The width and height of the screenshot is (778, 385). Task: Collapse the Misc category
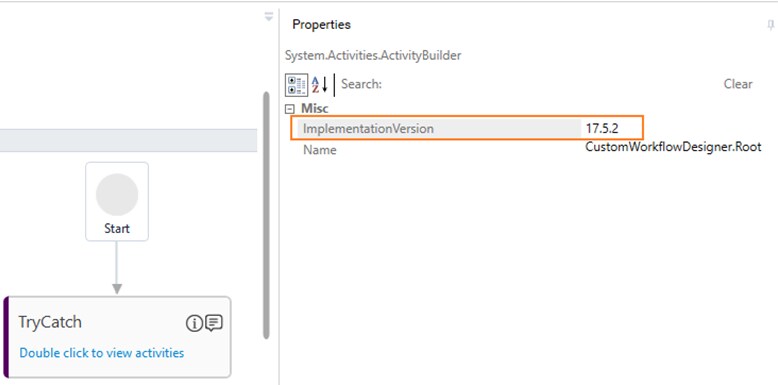[290, 109]
